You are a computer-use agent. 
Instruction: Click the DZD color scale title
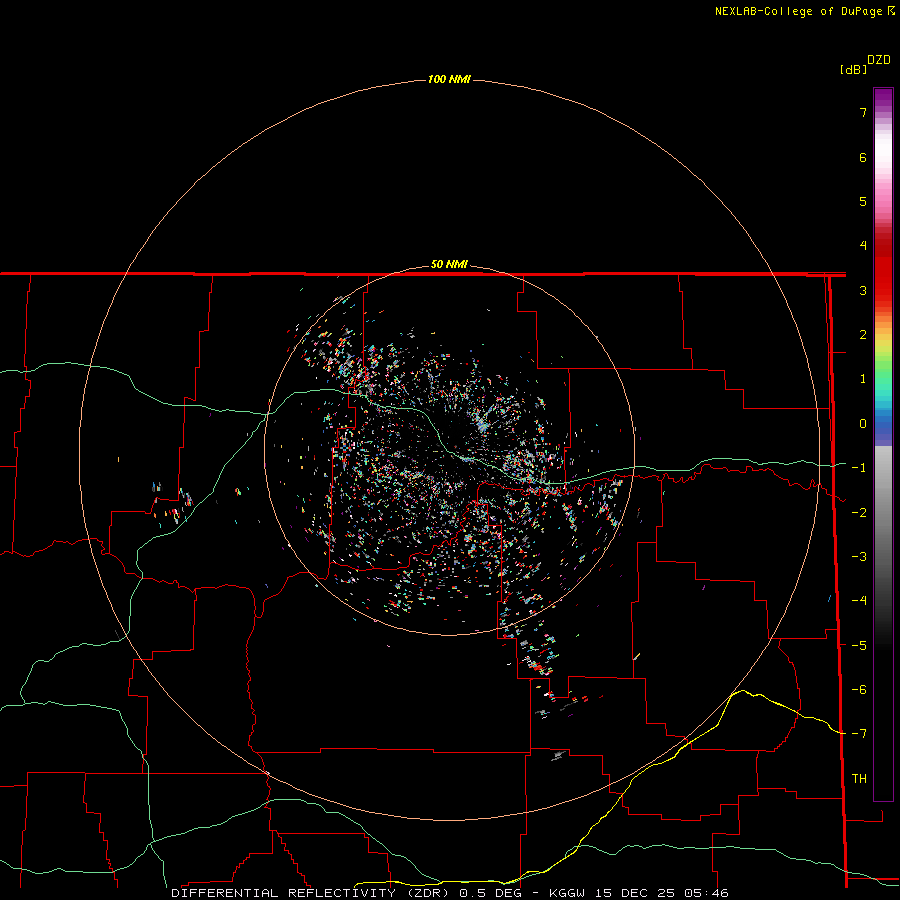tap(879, 60)
